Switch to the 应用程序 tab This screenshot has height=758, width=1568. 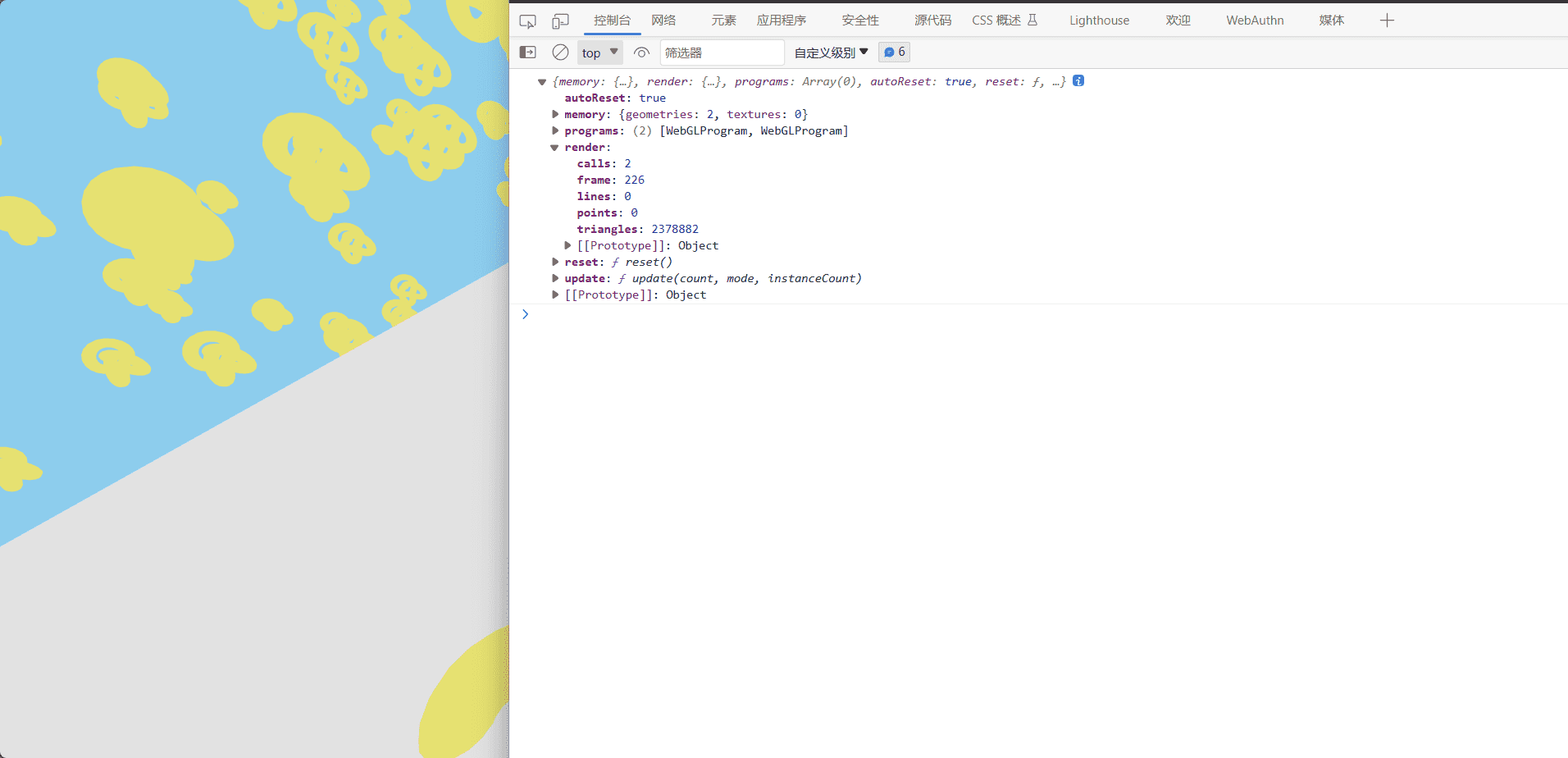coord(782,21)
